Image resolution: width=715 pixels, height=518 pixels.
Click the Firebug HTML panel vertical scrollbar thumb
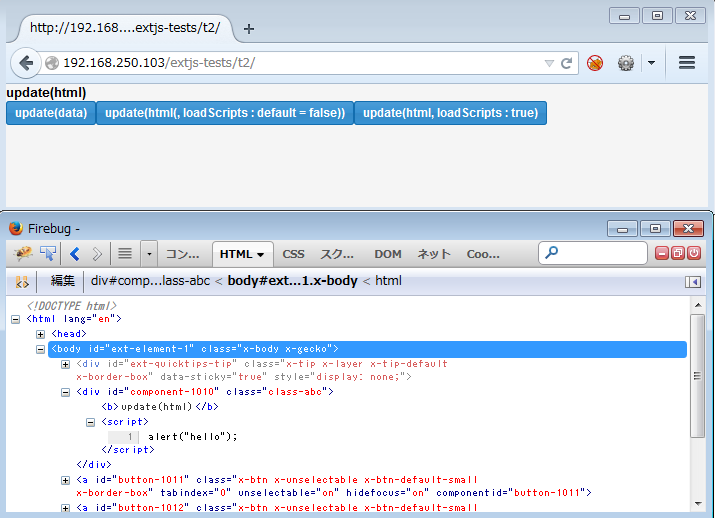coord(698,376)
